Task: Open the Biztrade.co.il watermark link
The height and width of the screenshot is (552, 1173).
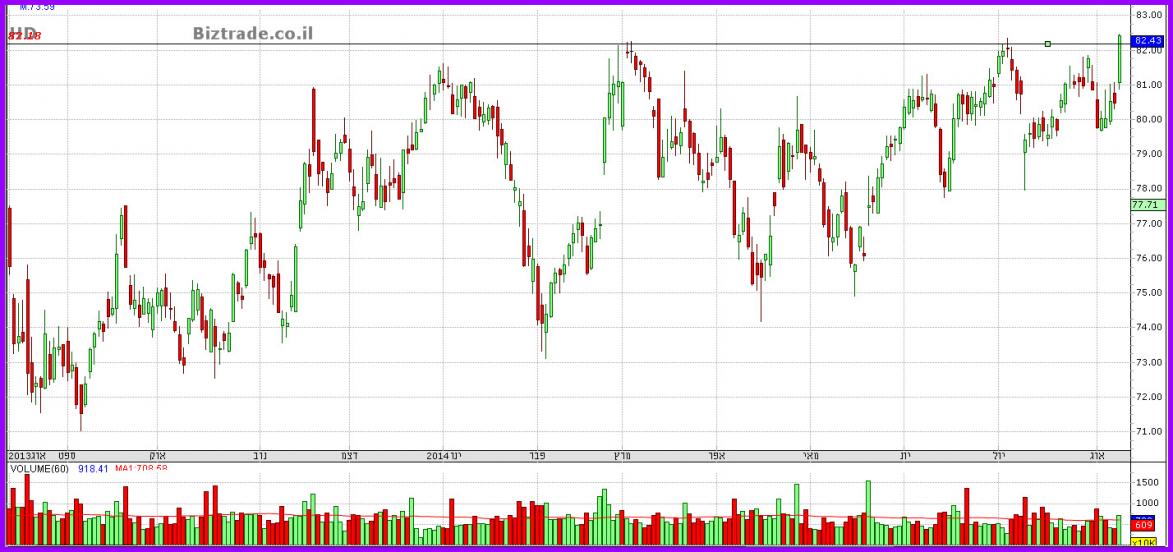Action: tap(253, 33)
